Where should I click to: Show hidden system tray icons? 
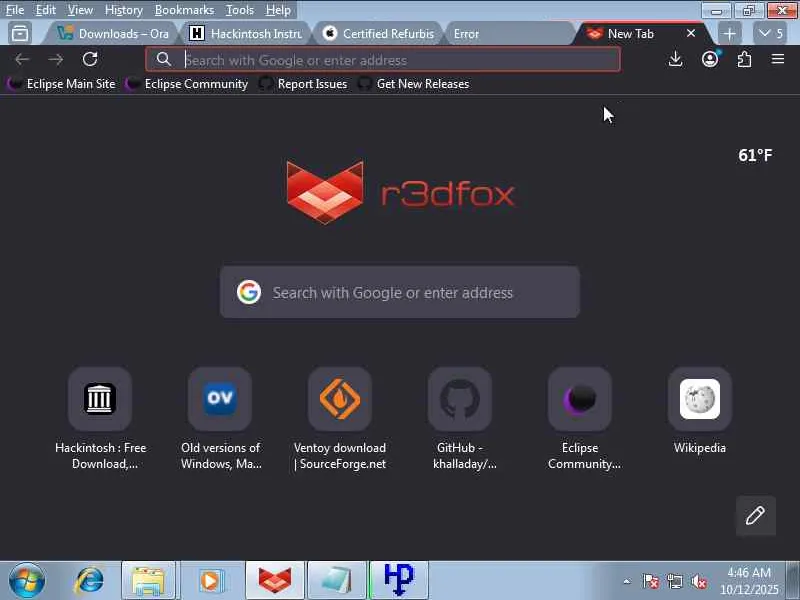pyautogui.click(x=627, y=581)
